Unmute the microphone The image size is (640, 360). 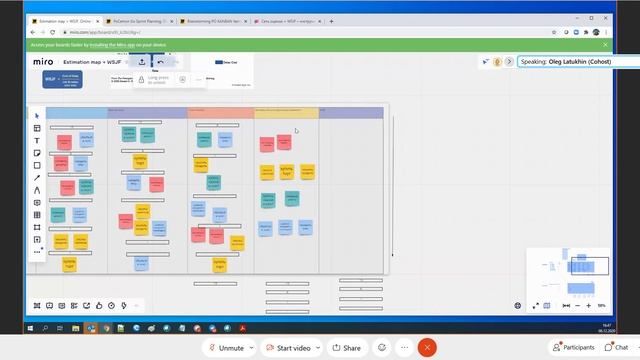pos(226,348)
